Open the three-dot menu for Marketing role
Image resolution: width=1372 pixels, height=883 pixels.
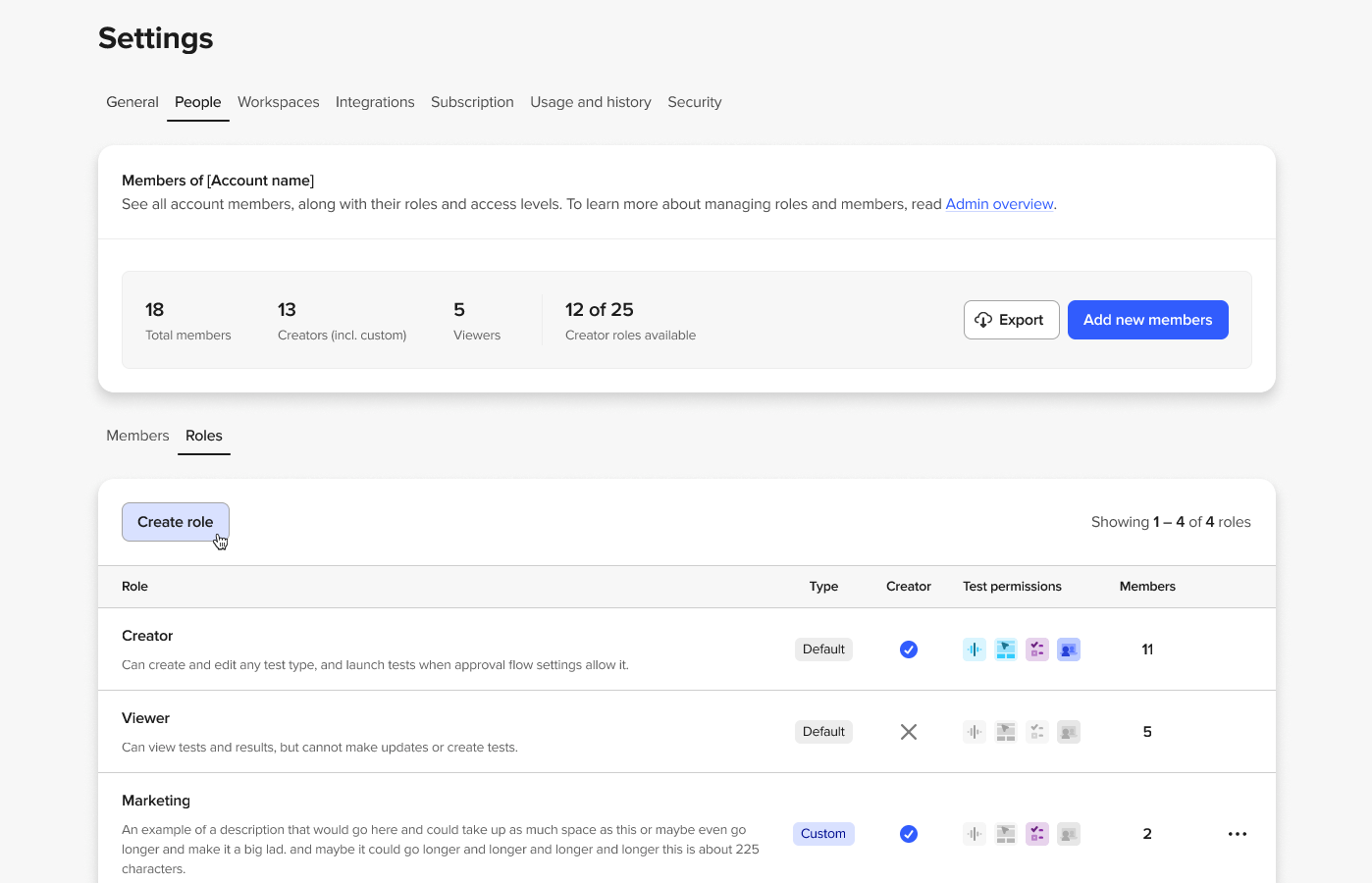(x=1238, y=834)
